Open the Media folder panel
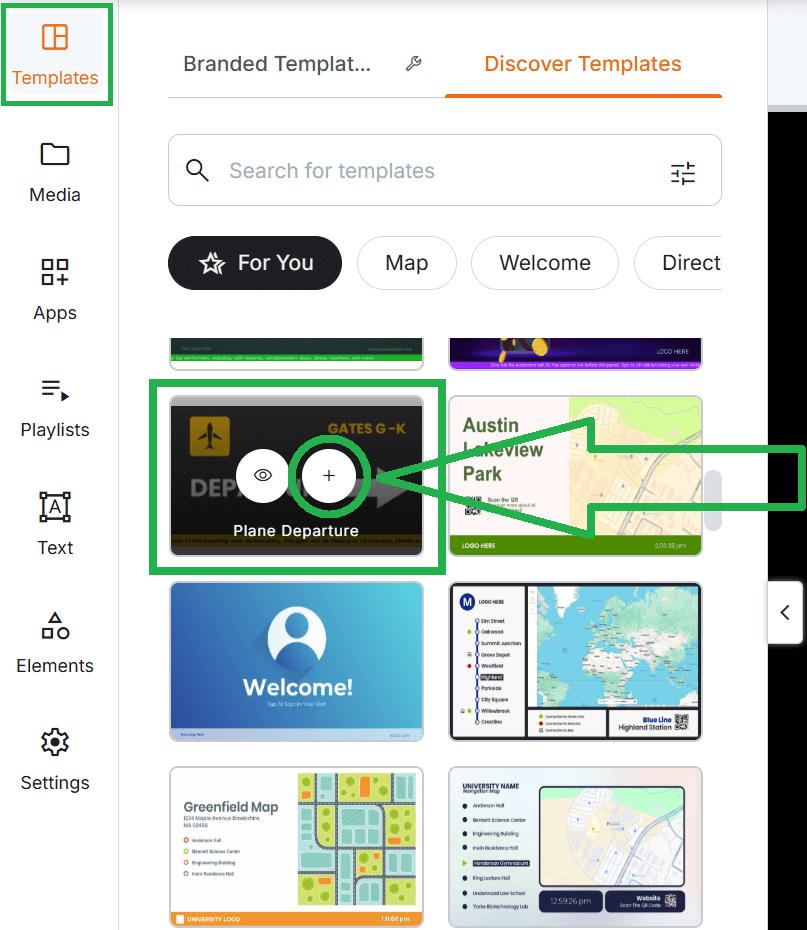Screen dimensions: 807x930 [55, 173]
